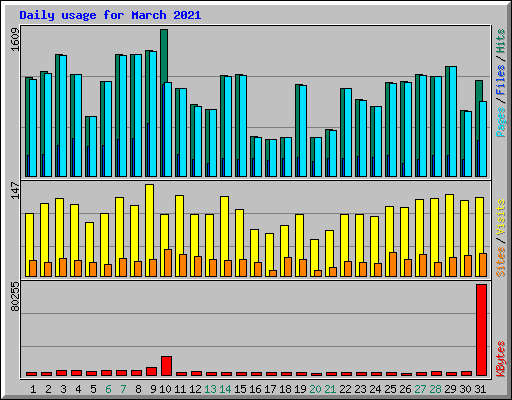Select day 24 label on the x-axis

[375, 389]
